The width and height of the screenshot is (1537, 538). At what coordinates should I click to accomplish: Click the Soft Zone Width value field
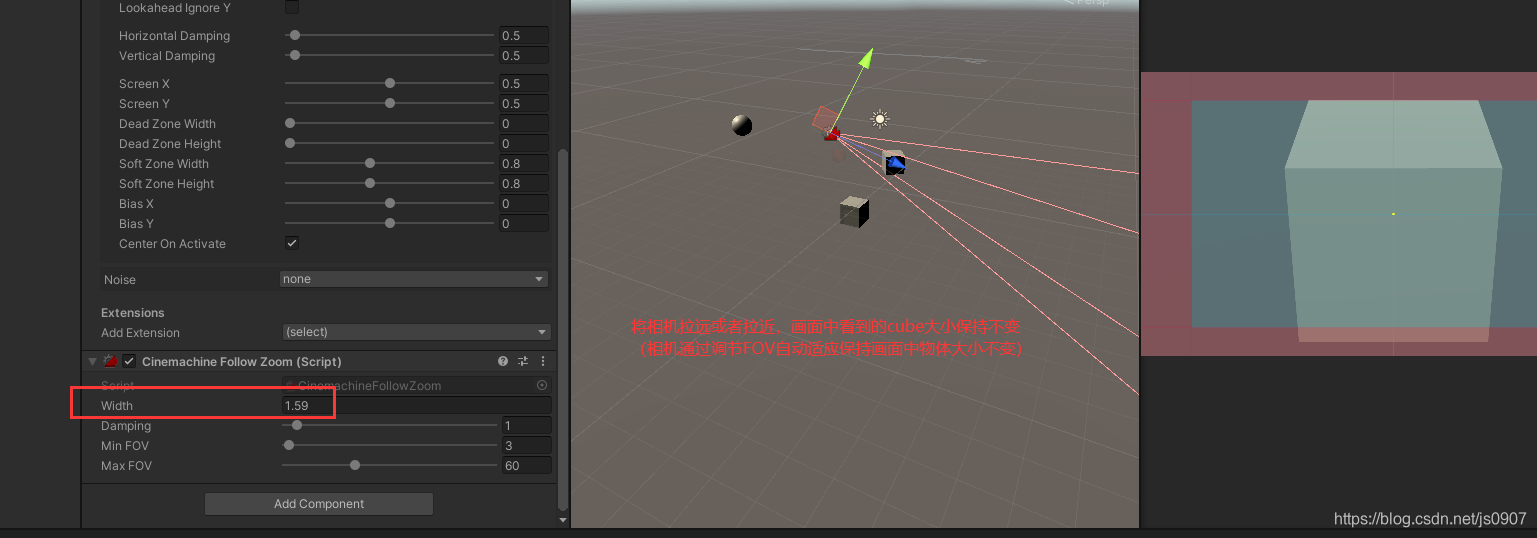click(523, 164)
